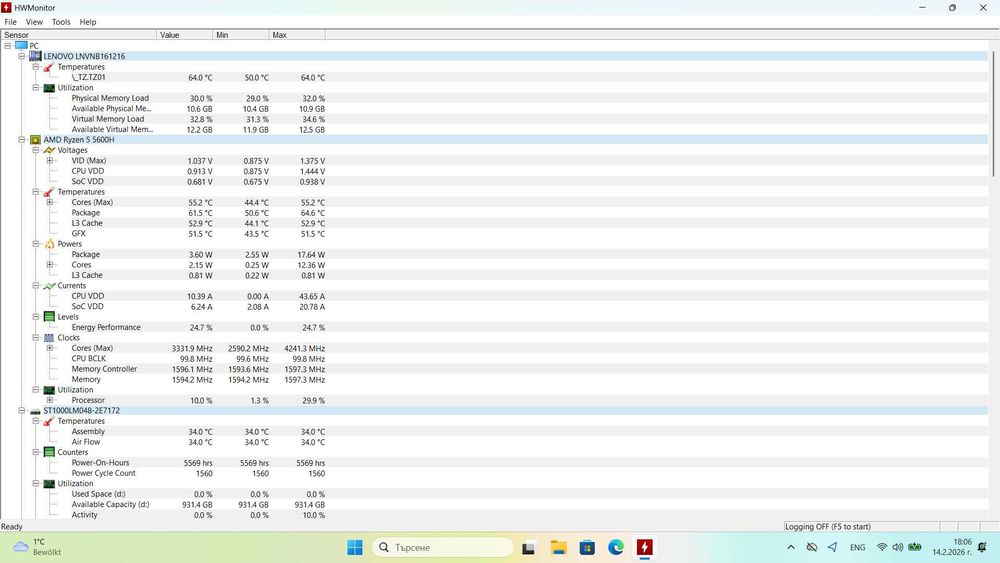
Task: Click the HWMonitor title bar app icon
Action: point(6,8)
